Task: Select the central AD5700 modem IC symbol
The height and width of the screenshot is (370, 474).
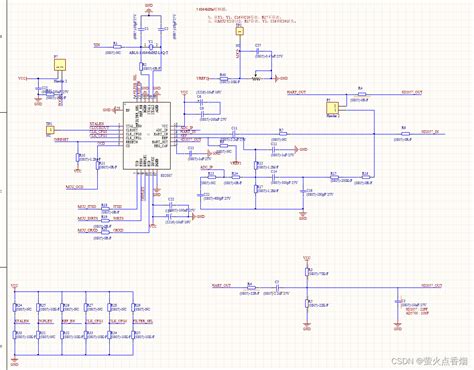Action: point(147,136)
